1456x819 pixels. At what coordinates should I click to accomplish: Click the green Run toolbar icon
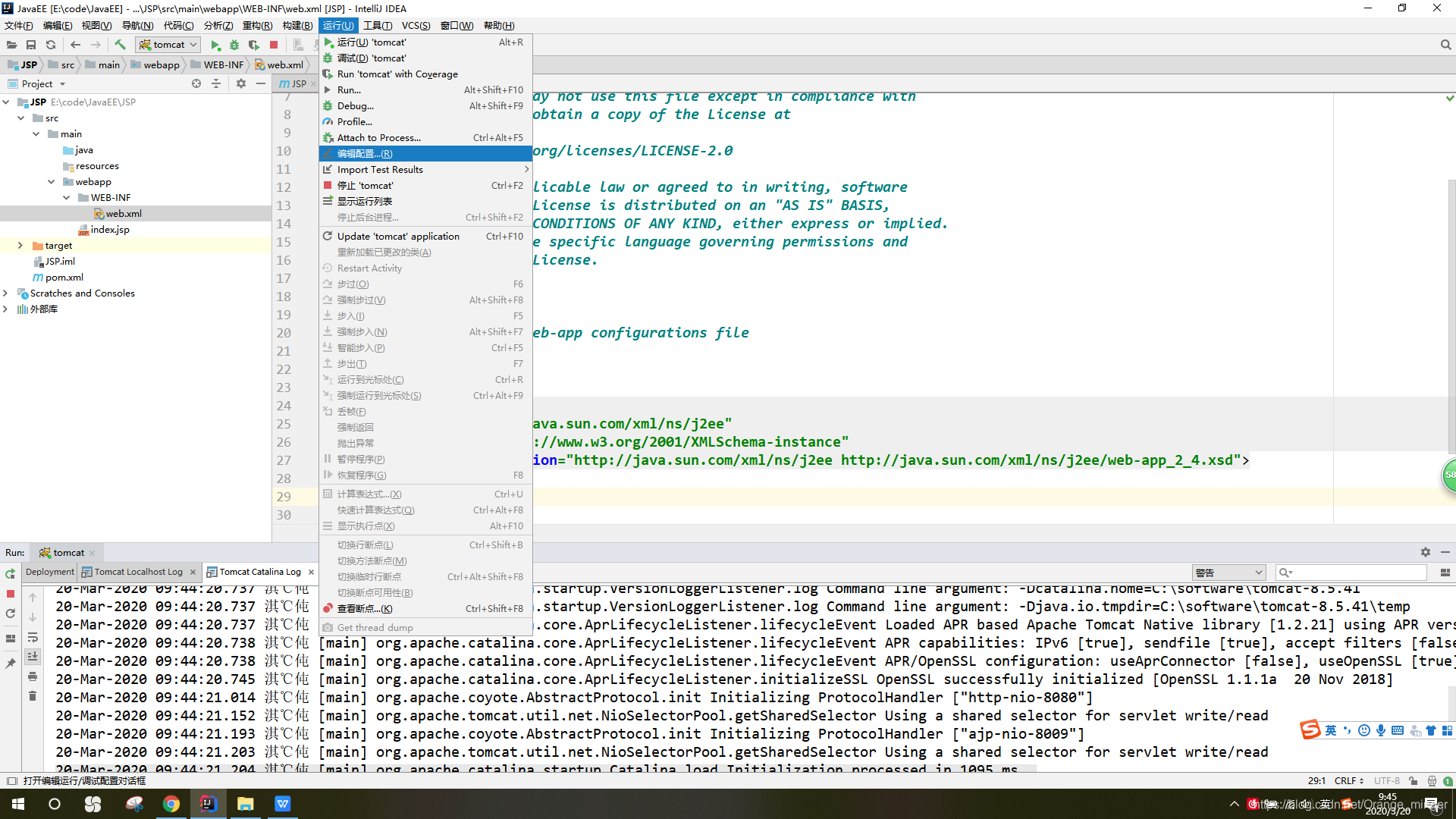[215, 45]
